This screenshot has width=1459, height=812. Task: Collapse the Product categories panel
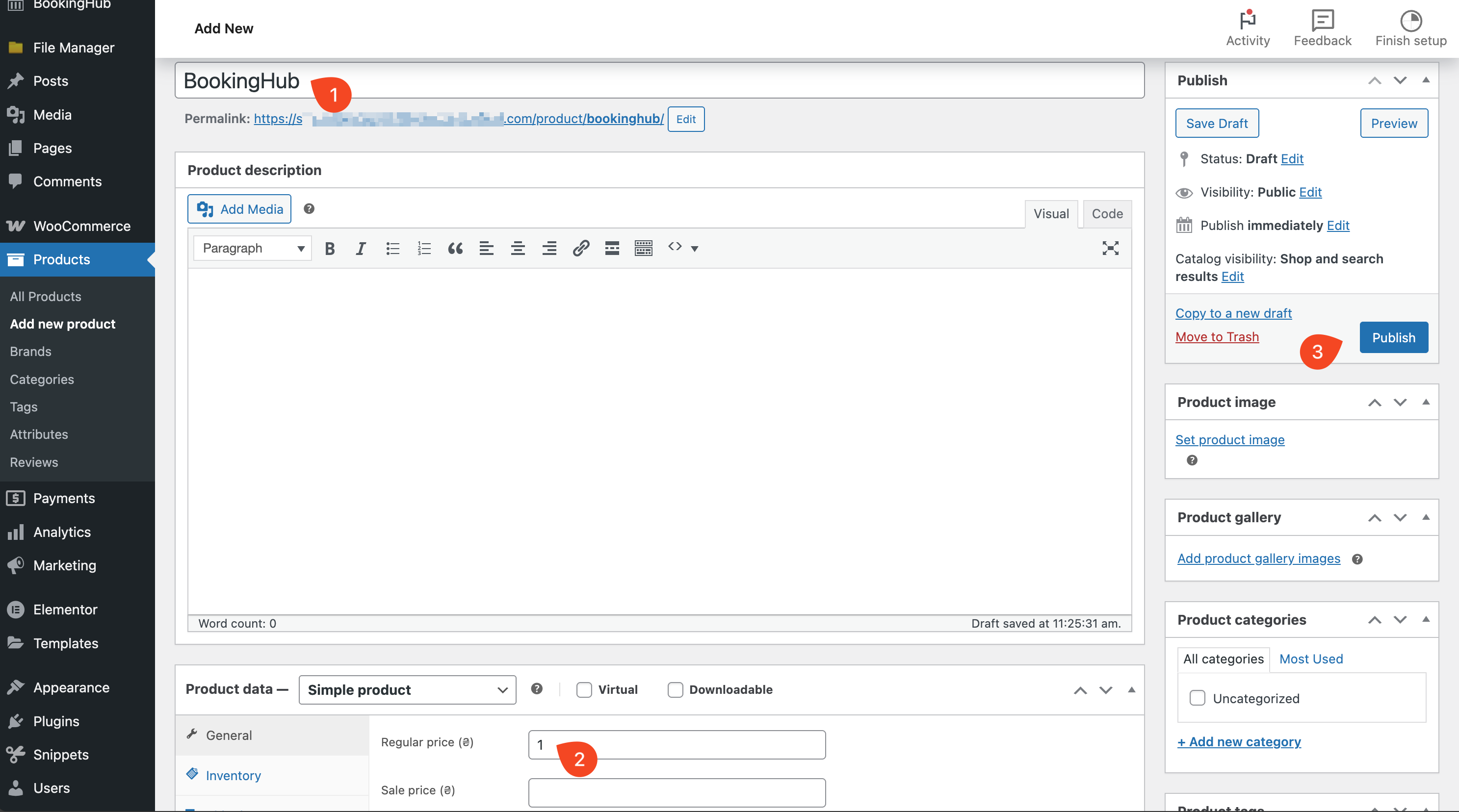(1426, 619)
